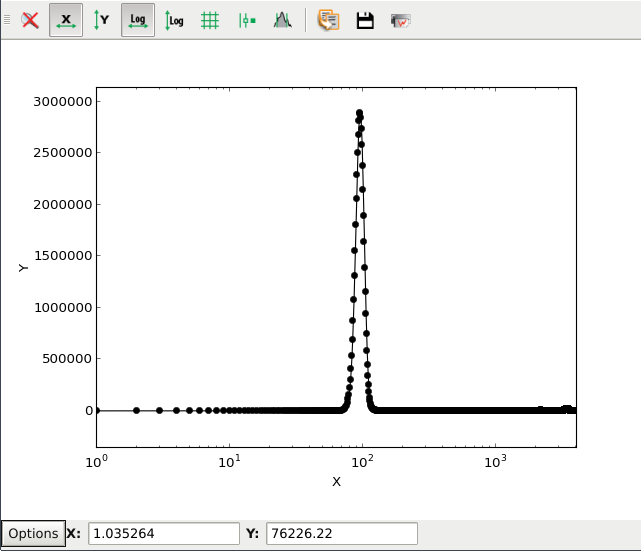Image resolution: width=641 pixels, height=551 pixels.
Task: Save the plot with floppy disk icon
Action: [x=365, y=20]
